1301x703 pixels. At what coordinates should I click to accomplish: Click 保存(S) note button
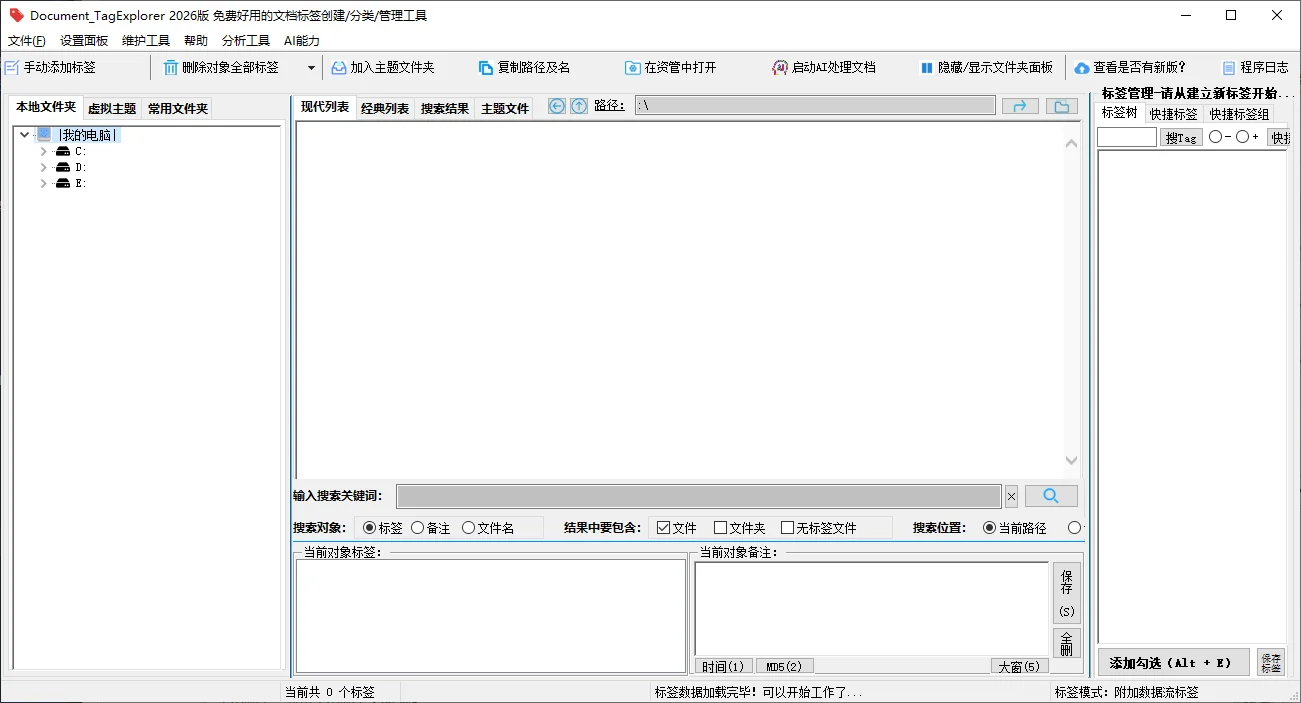[x=1067, y=593]
